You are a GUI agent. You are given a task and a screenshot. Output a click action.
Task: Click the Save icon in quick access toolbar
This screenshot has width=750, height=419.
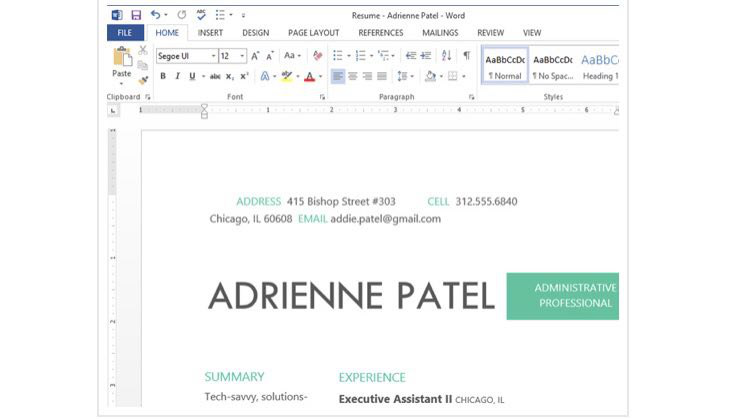(135, 15)
